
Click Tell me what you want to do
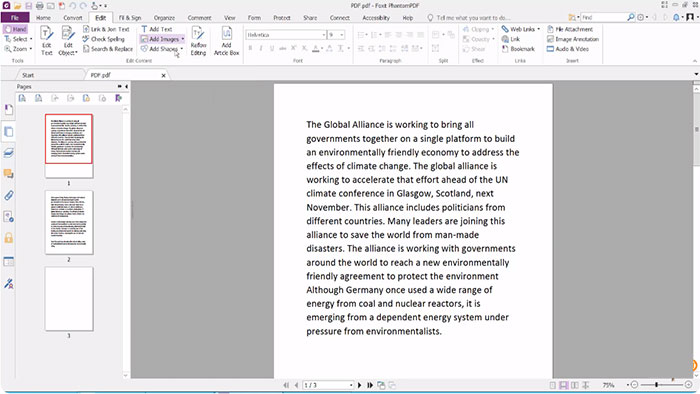tap(473, 18)
